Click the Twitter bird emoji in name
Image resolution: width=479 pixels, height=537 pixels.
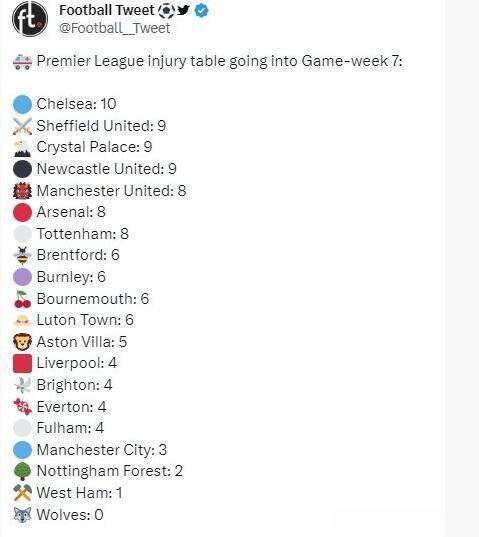point(183,10)
